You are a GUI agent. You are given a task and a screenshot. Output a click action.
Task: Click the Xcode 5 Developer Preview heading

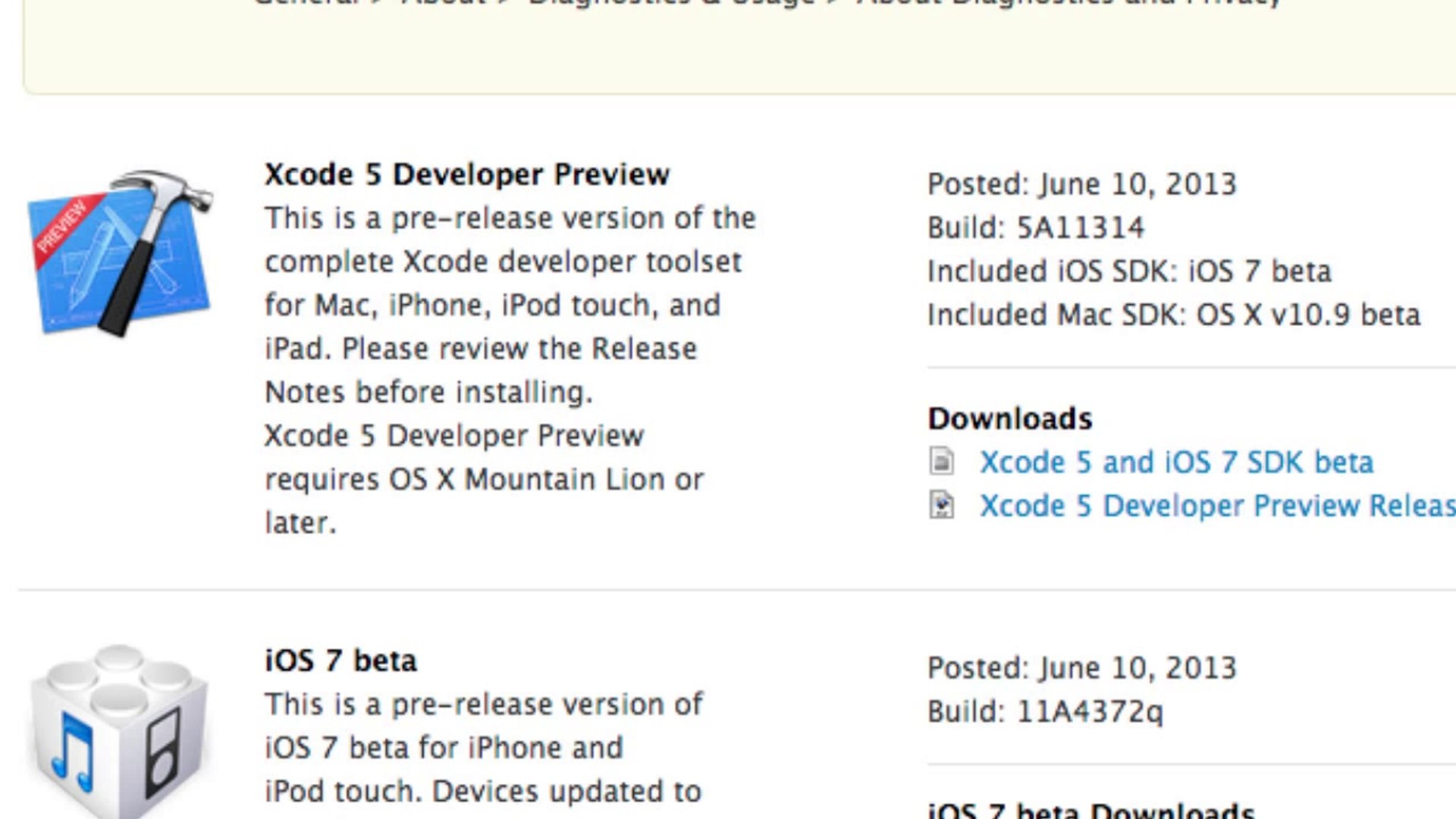coord(467,174)
